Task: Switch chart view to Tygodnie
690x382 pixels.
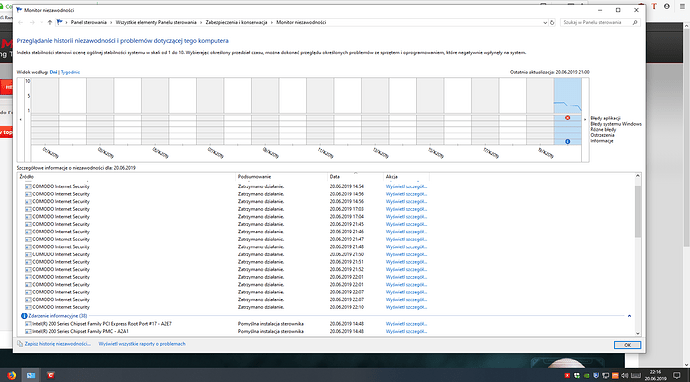Action: (x=70, y=72)
